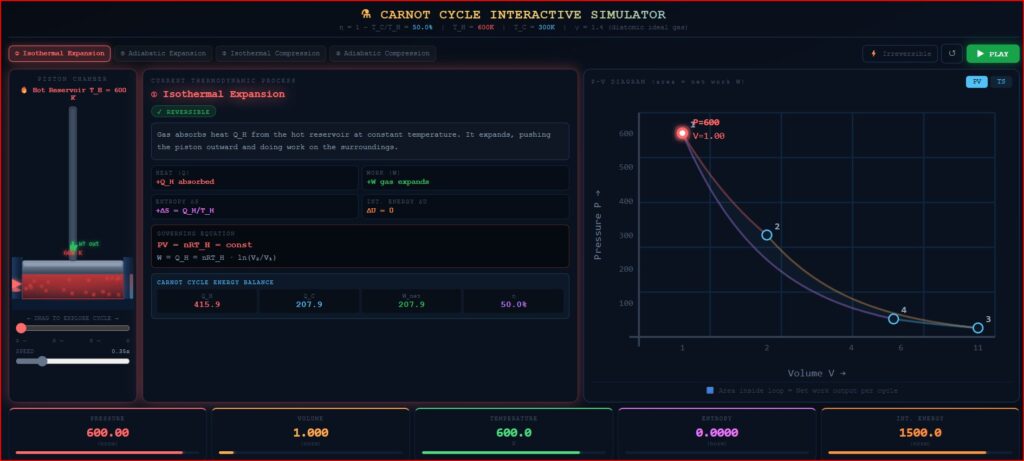Click the Reversible status badge
Image resolution: width=1024 pixels, height=461 pixels.
coord(185,111)
